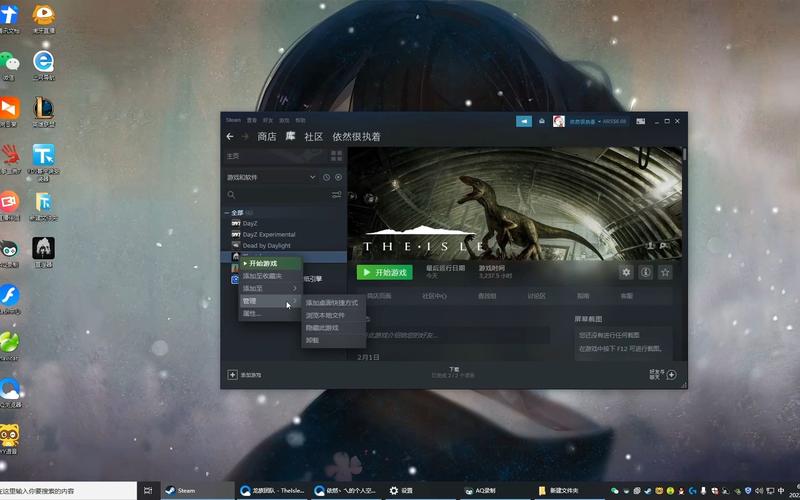Switch library to grid view icon
800x500 pixels.
(x=337, y=156)
